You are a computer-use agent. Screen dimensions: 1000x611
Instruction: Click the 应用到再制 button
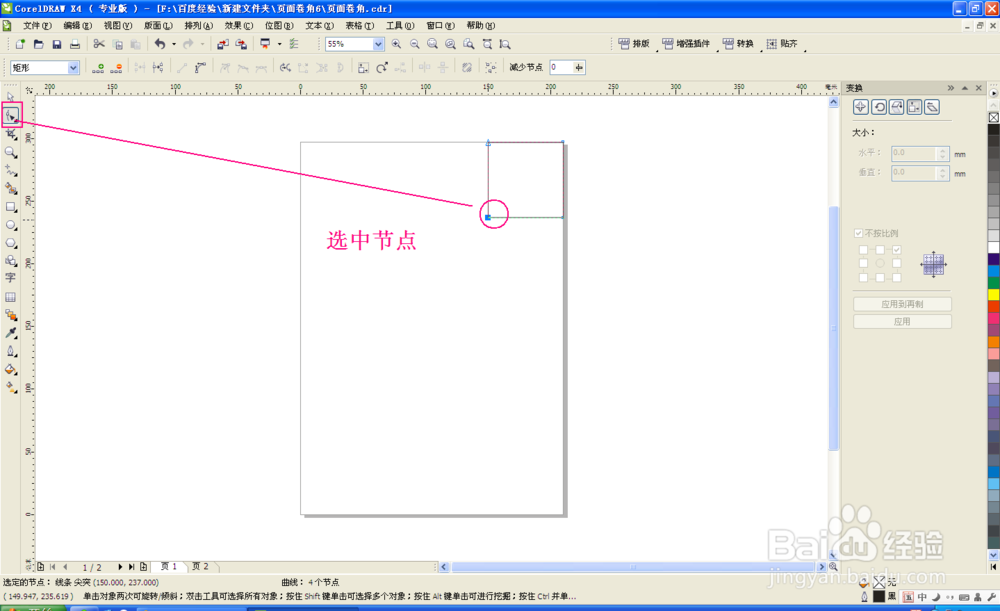901,304
